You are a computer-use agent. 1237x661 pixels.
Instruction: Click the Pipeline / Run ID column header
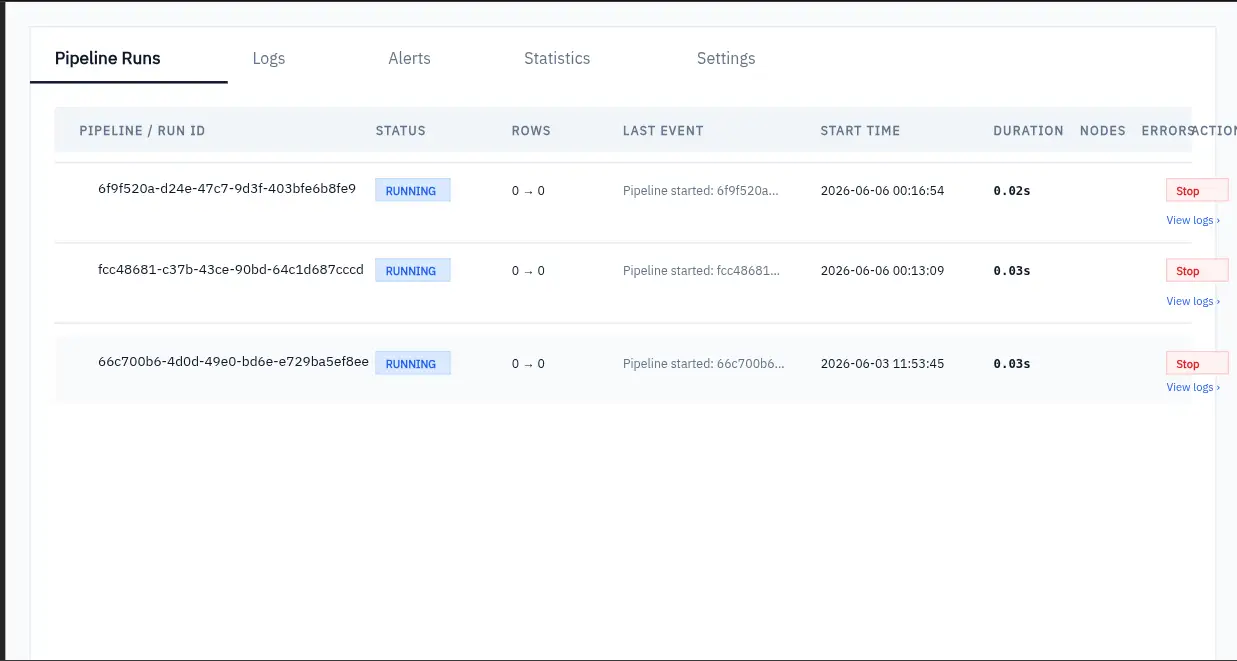point(142,131)
